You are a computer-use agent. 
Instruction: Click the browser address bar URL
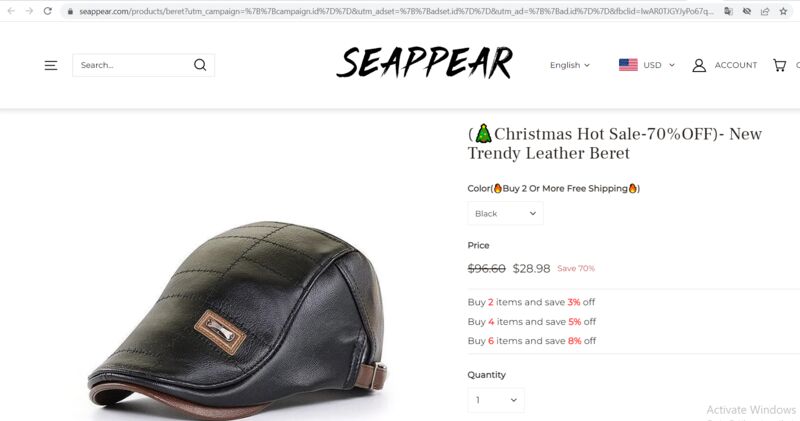pyautogui.click(x=396, y=11)
